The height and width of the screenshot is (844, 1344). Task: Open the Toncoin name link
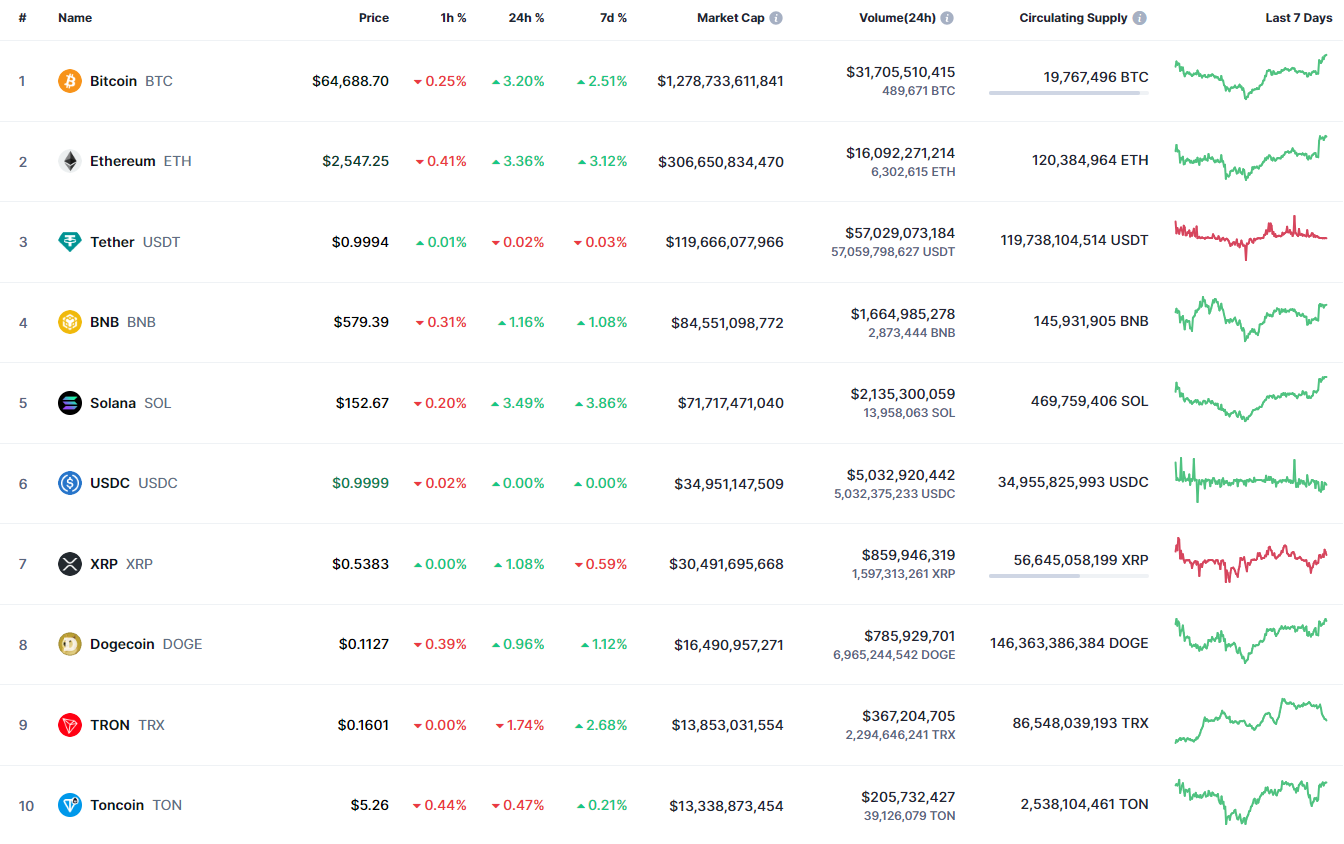click(x=117, y=805)
